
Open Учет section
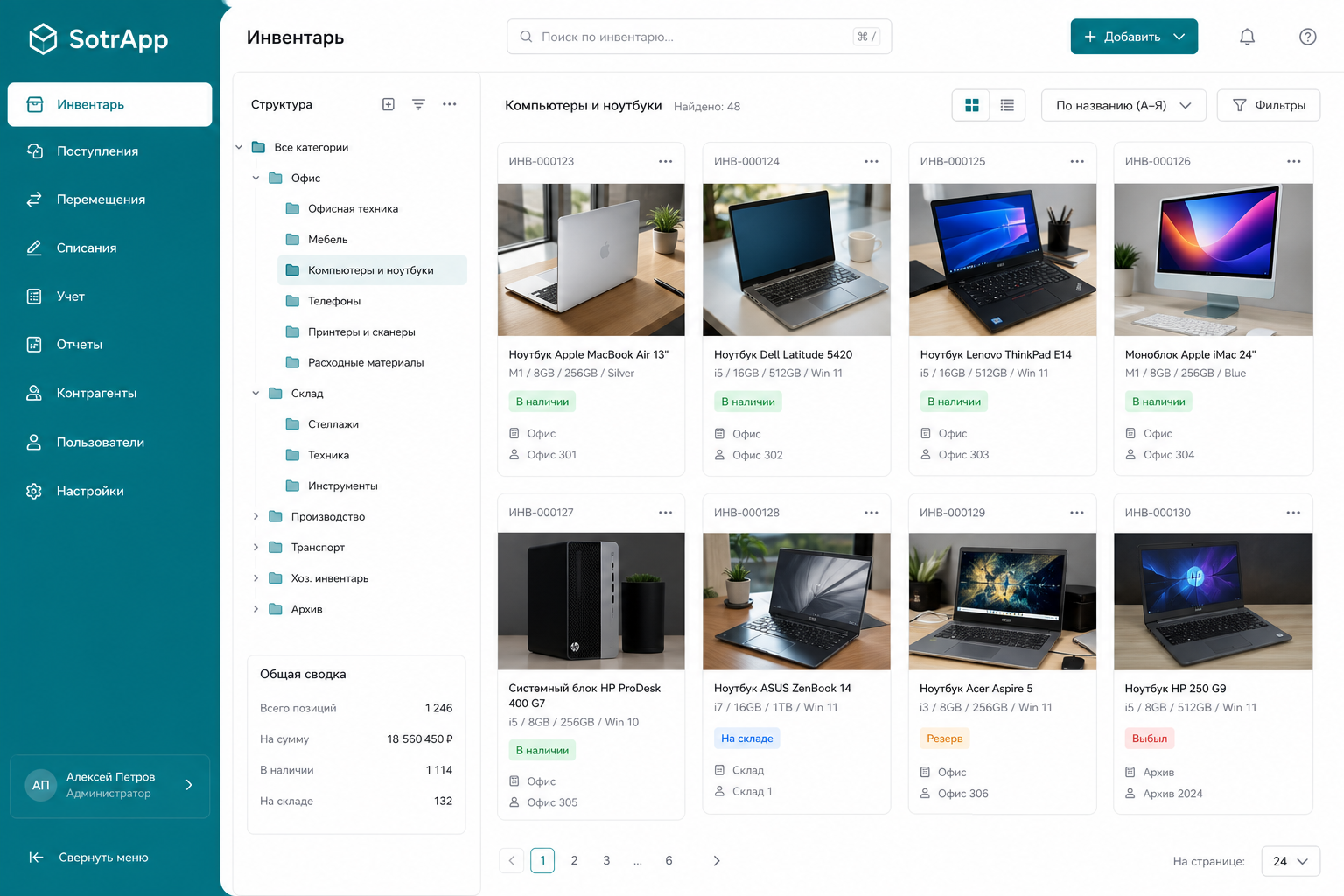coord(109,297)
